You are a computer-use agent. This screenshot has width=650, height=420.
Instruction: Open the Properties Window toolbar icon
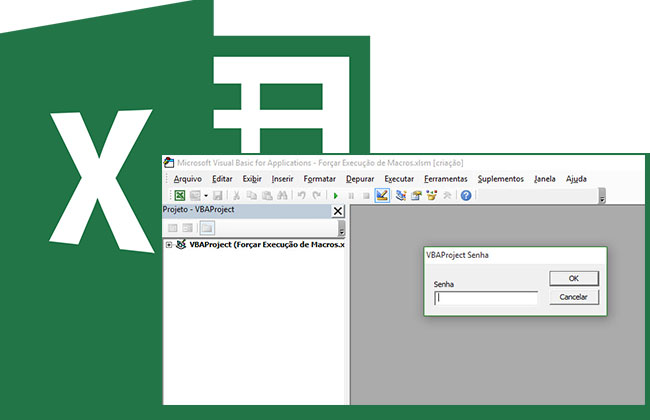416,195
